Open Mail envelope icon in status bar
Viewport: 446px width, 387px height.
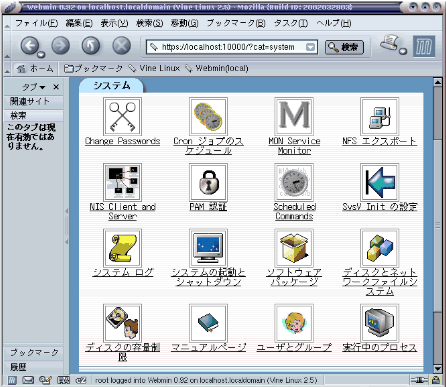click(x=28, y=380)
